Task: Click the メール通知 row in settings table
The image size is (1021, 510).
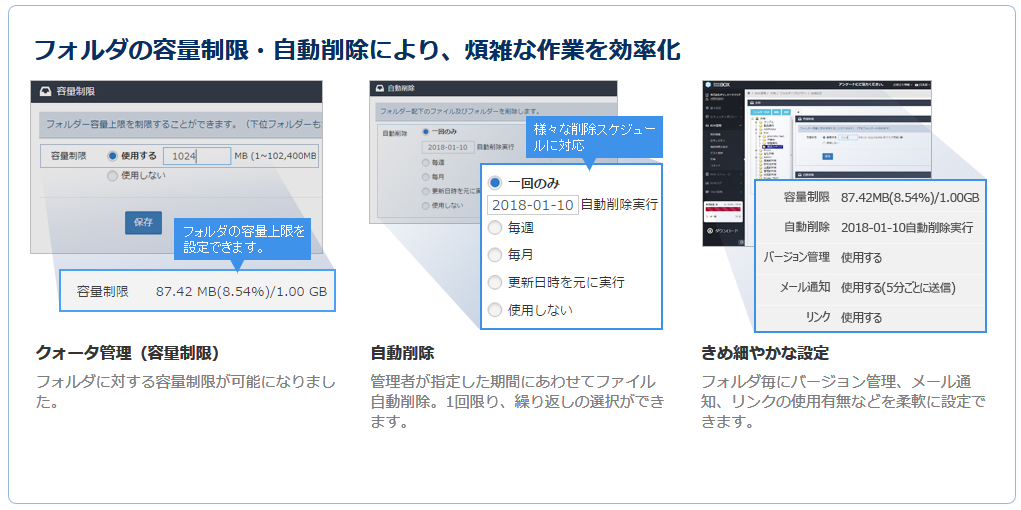Action: coord(869,287)
